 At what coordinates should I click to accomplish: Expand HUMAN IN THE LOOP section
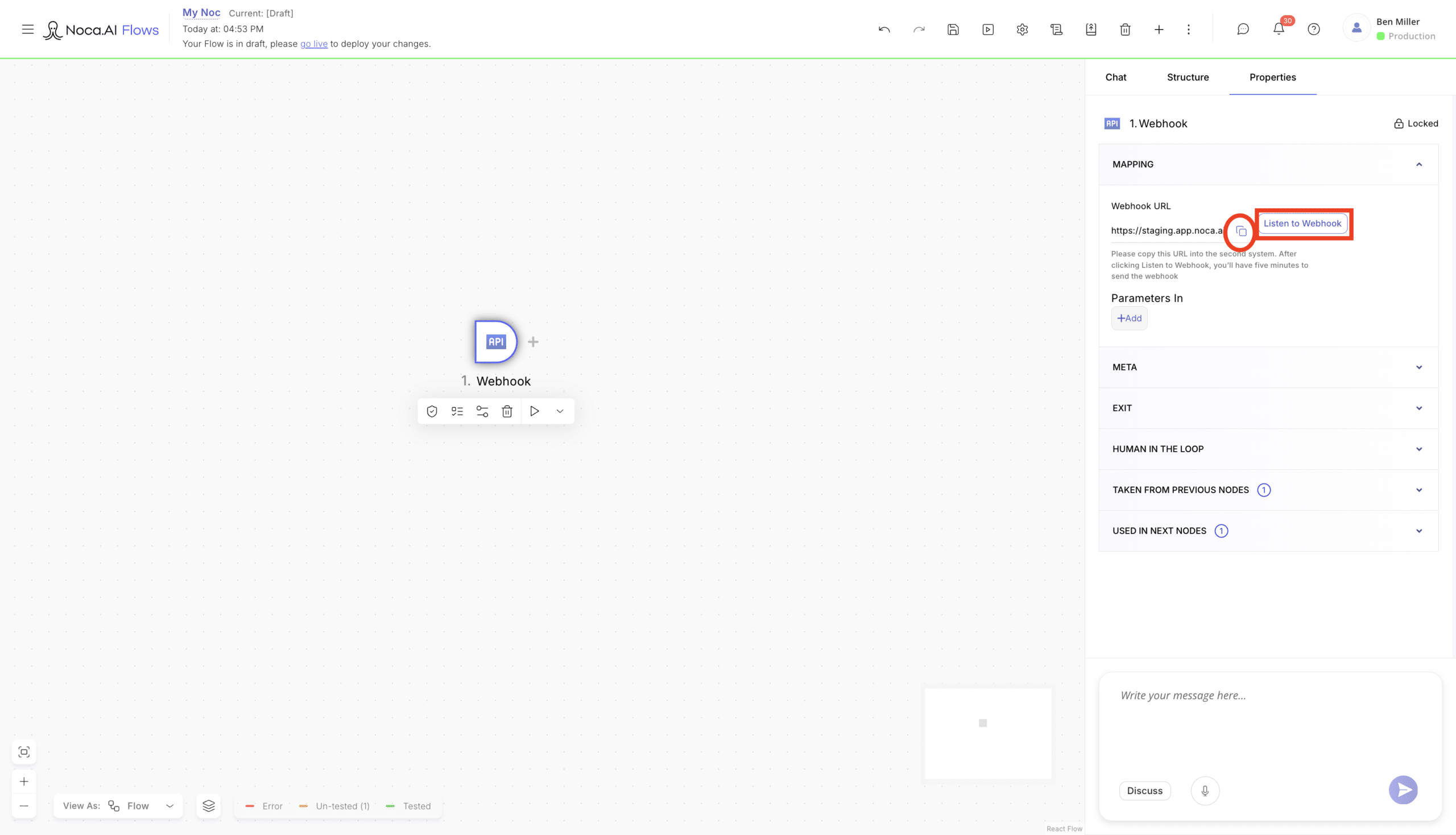[x=1268, y=449]
